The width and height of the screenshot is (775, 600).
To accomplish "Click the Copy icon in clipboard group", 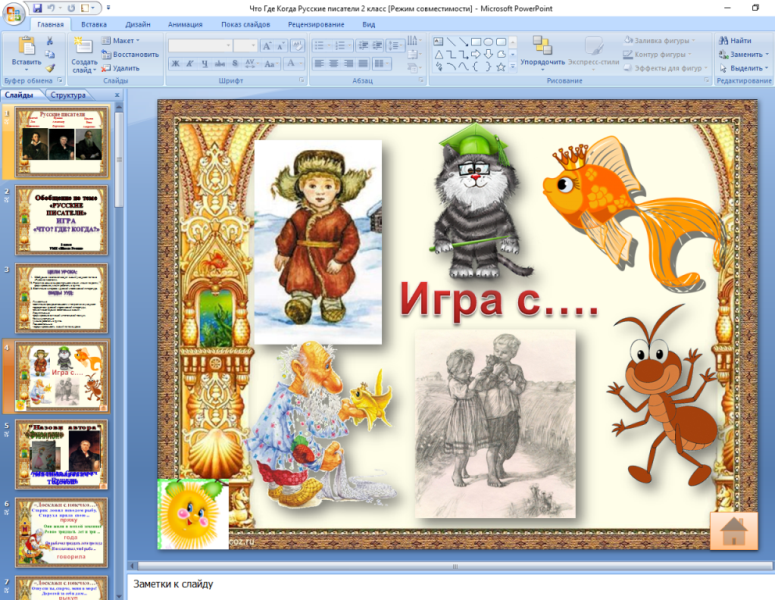I will [50, 55].
